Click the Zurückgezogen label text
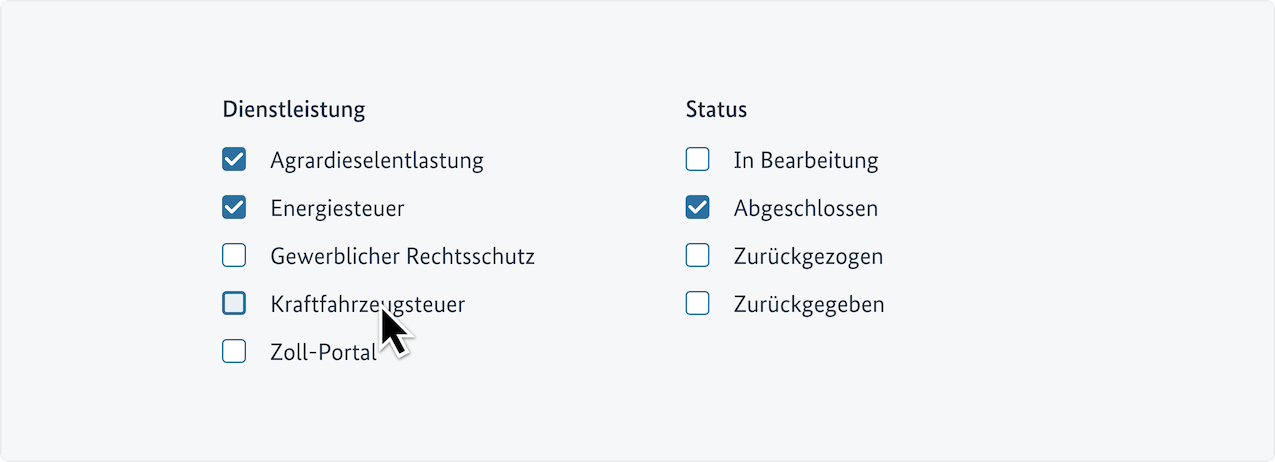The width and height of the screenshot is (1275, 462). tap(808, 256)
